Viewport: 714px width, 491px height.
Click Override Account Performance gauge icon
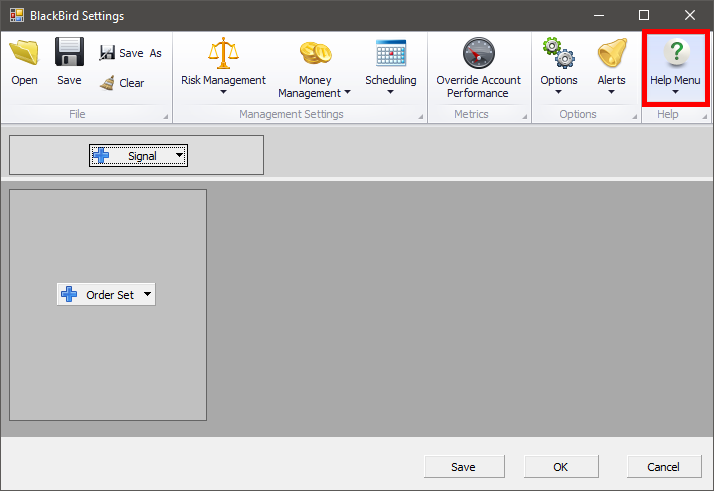479,53
